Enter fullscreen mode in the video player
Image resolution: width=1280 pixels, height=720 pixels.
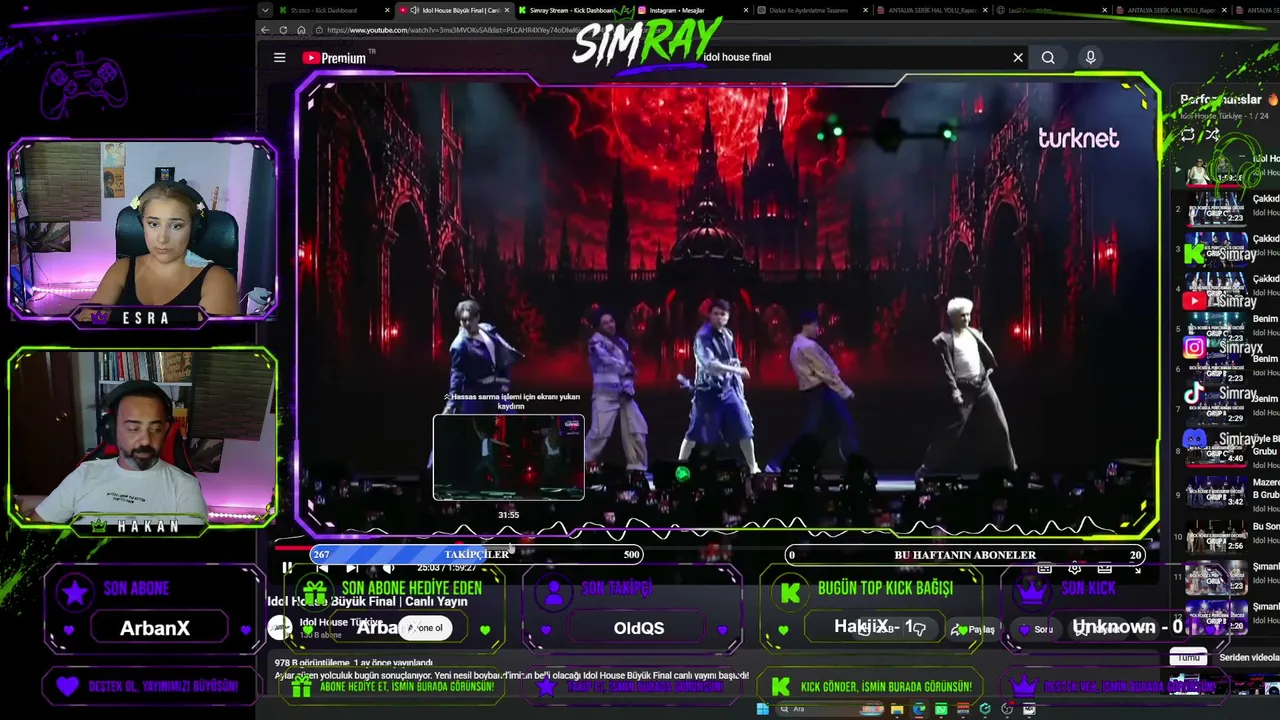[x=1136, y=568]
